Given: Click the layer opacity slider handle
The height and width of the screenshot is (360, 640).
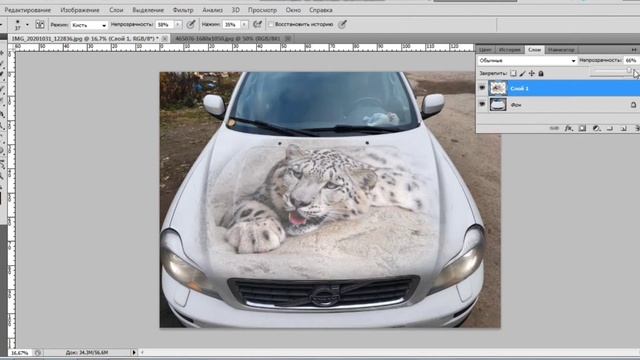Looking at the screenshot, I should coord(629,71).
